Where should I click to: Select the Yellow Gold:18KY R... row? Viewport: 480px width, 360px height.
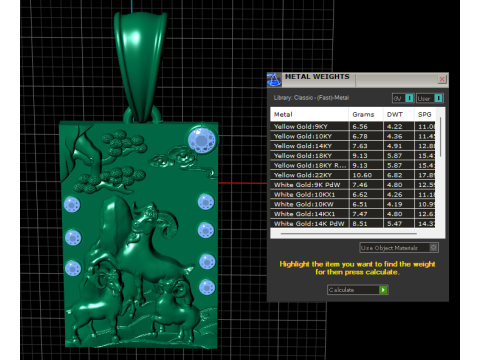(x=353, y=165)
